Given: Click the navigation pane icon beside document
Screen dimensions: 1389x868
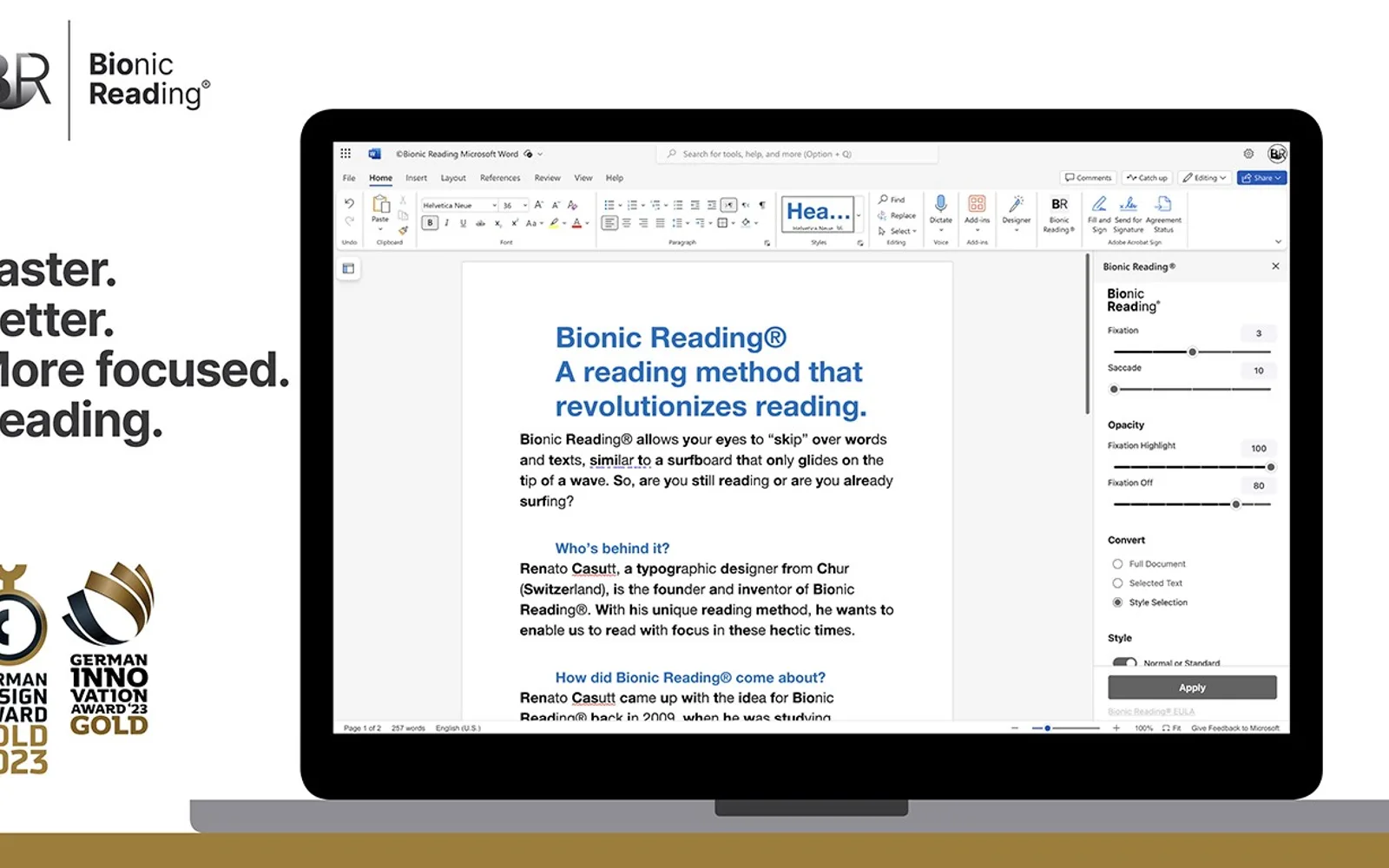Looking at the screenshot, I should [348, 268].
